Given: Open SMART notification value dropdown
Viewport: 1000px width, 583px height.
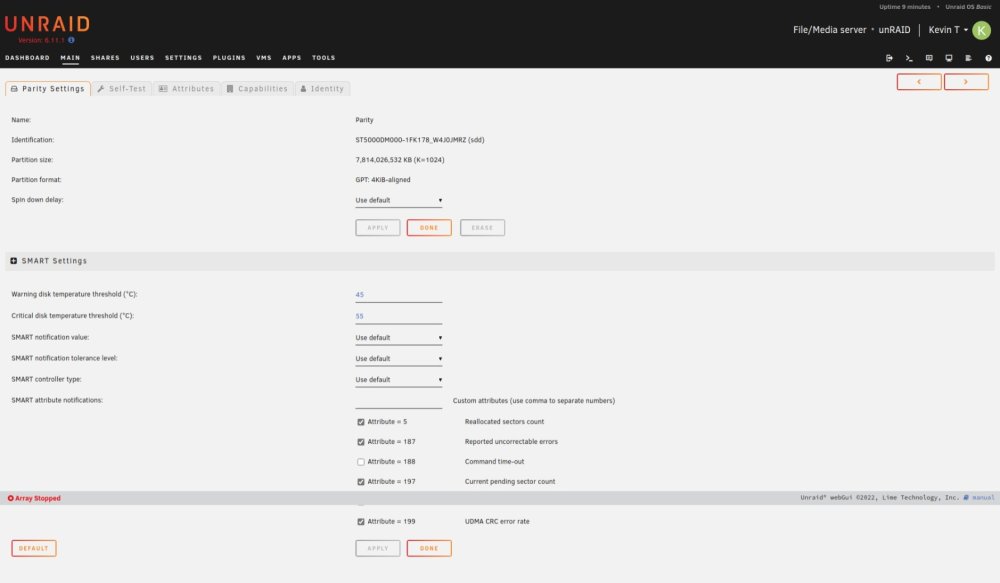Looking at the screenshot, I should pos(399,337).
